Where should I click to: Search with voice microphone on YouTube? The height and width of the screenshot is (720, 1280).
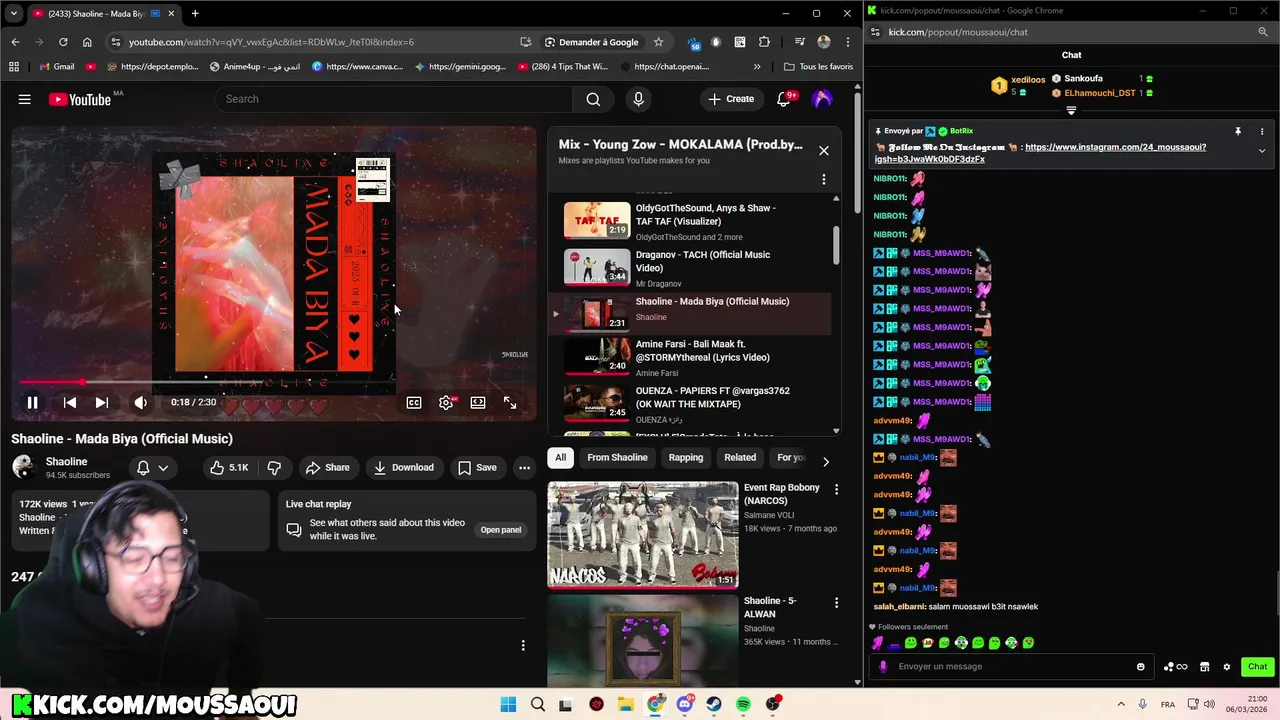click(x=638, y=99)
